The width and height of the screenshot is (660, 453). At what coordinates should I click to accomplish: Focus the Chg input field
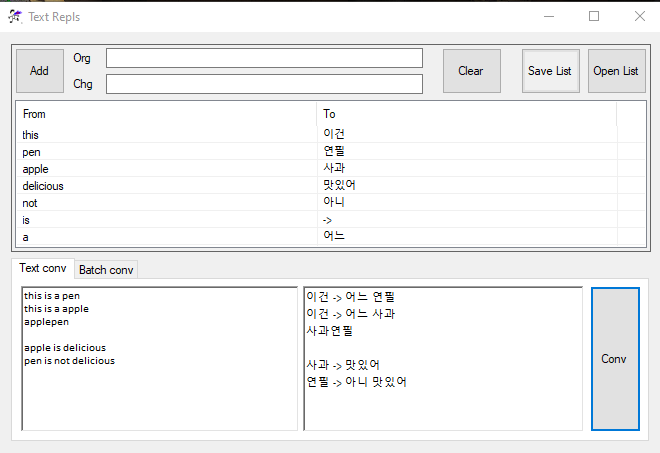(x=264, y=84)
